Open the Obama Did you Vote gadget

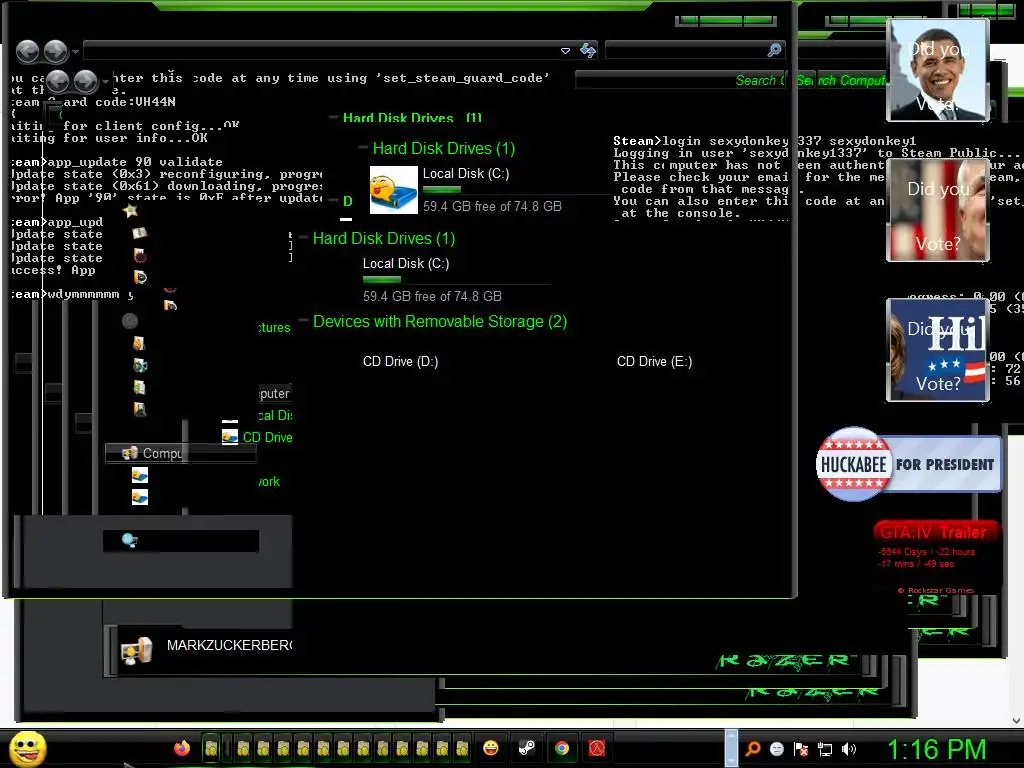937,71
